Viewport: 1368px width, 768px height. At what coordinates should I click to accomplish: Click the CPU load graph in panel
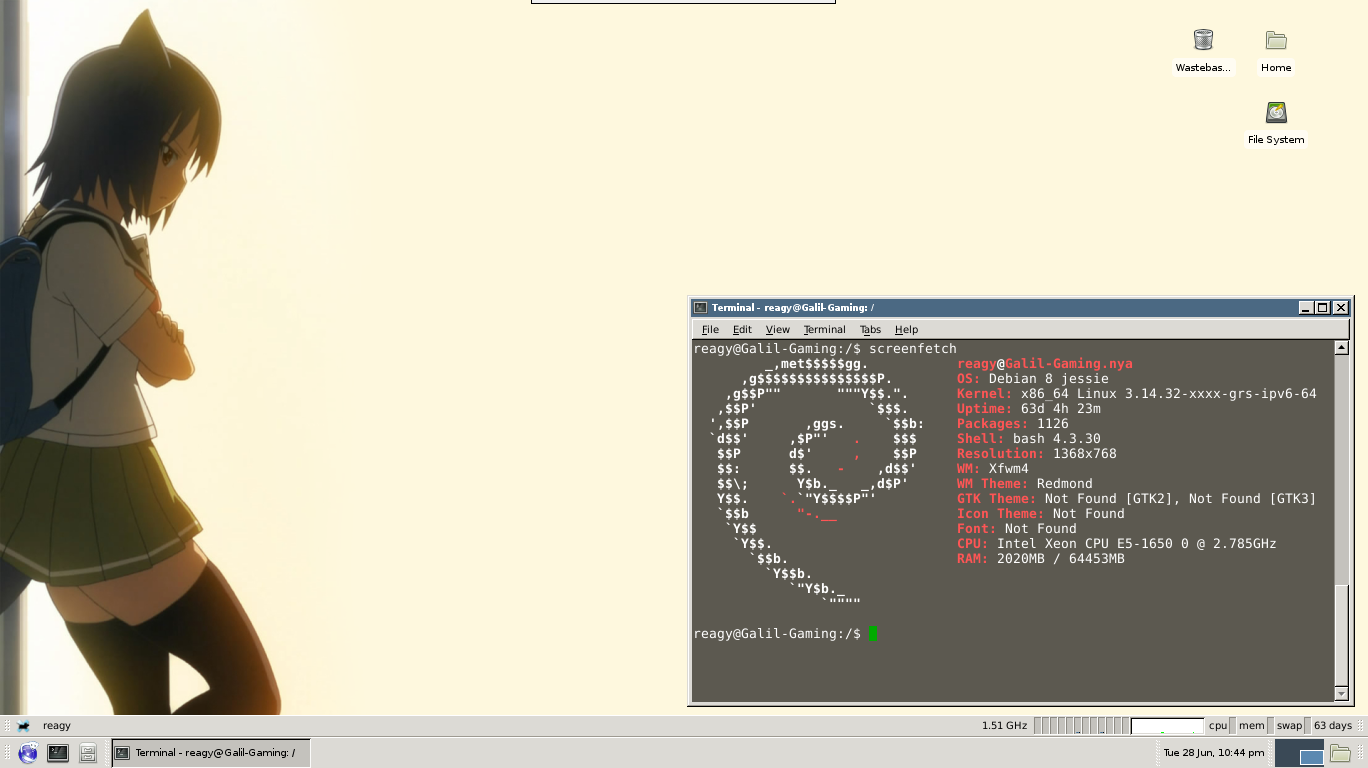click(x=1167, y=726)
